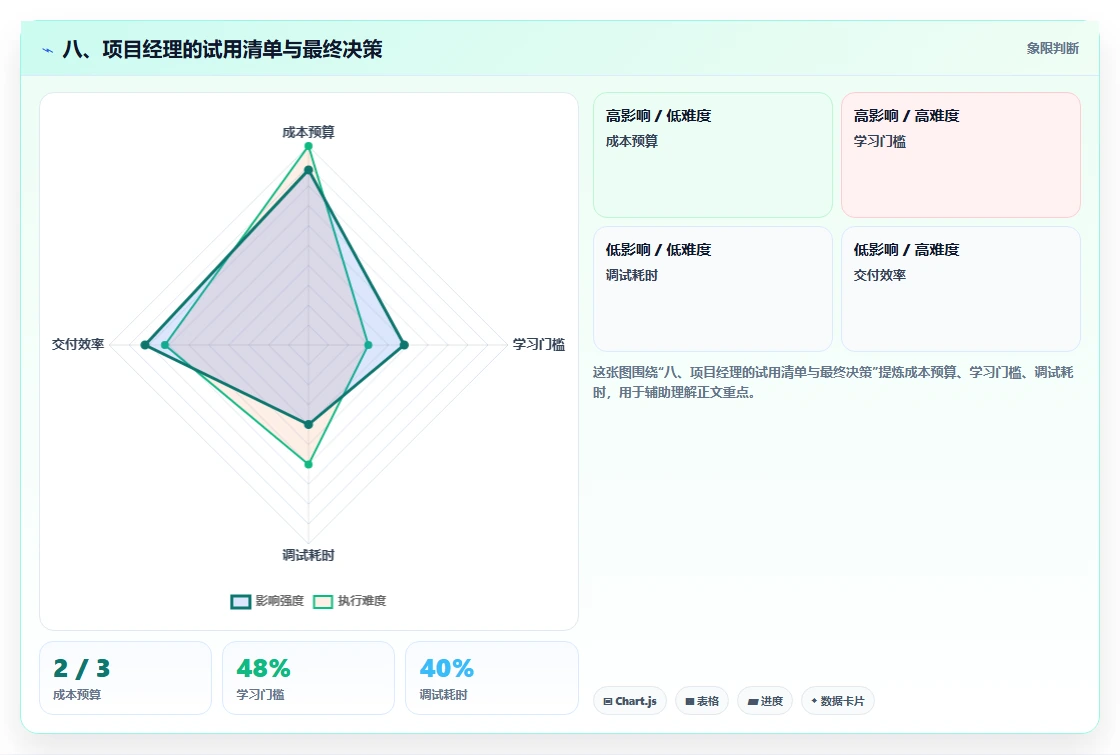Click the 2 / 3 成本预算 stat card
This screenshot has height=755, width=1120.
pos(126,678)
